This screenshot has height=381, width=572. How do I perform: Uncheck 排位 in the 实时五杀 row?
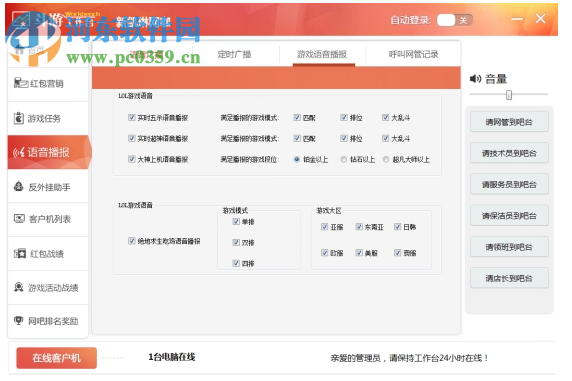344,118
